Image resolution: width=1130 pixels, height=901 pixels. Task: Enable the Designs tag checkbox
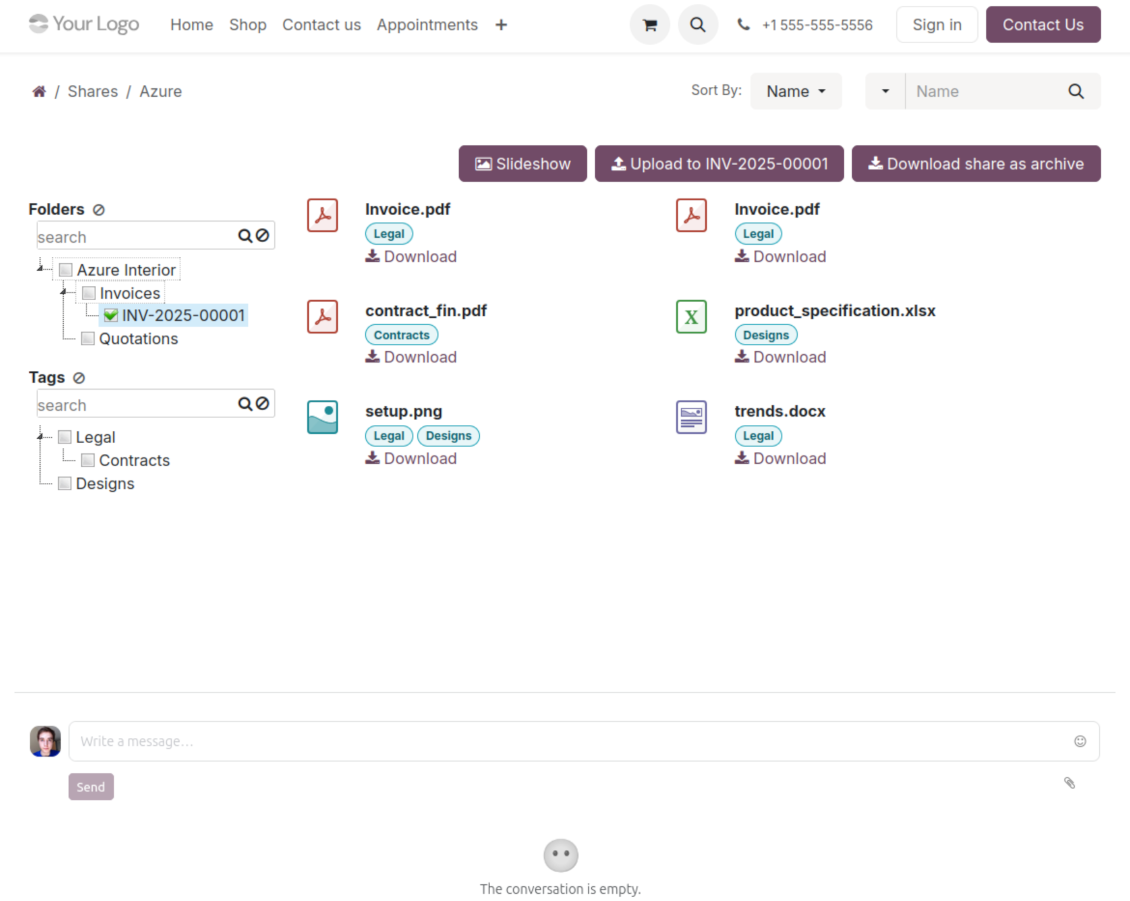[x=65, y=484]
